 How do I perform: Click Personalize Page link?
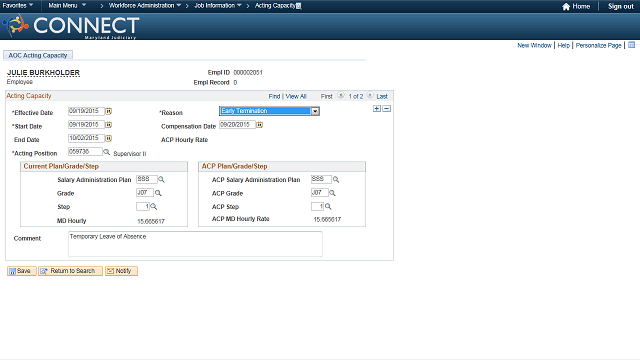(598, 45)
